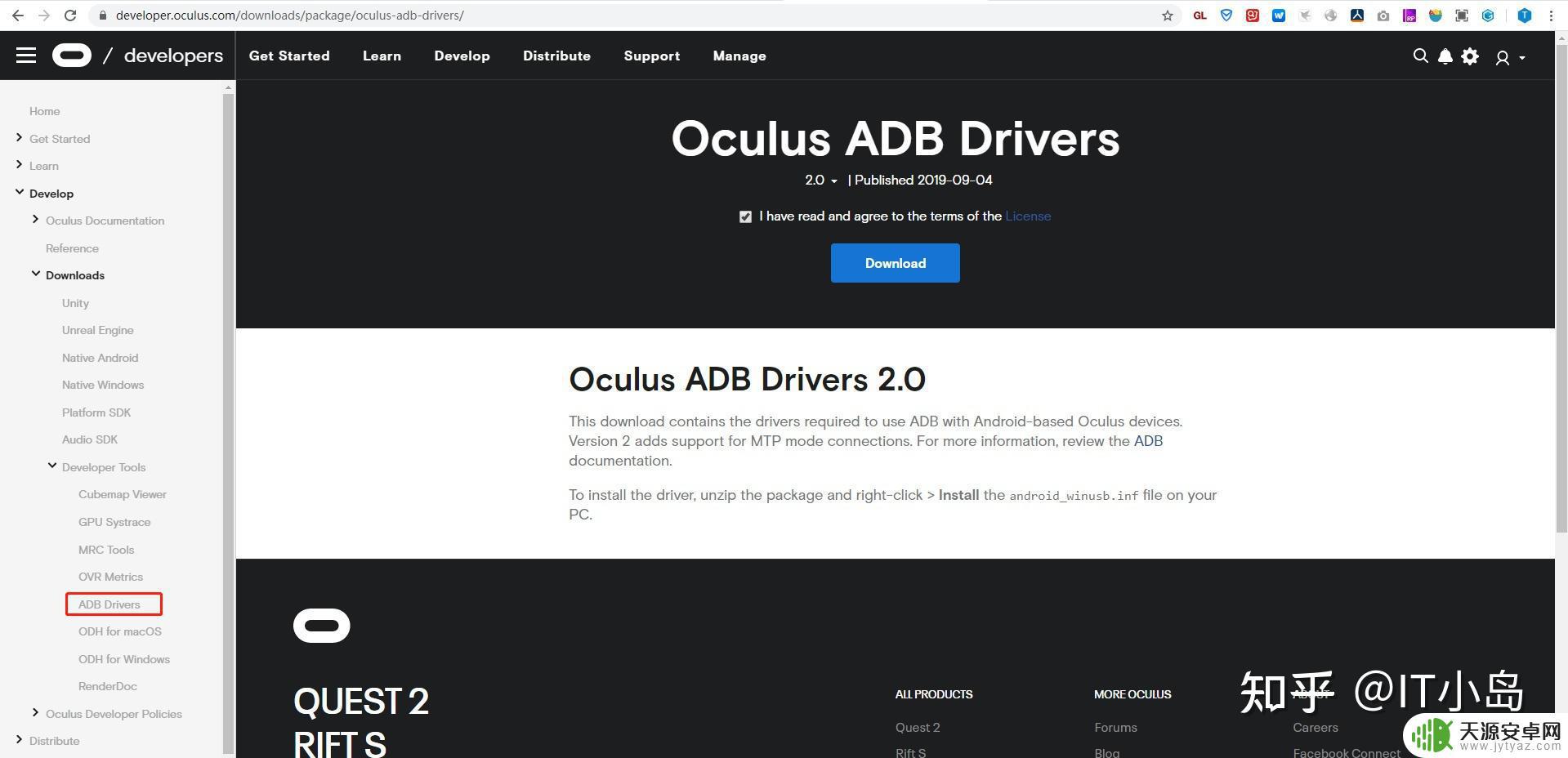Open the purple RP extension icon

(x=1409, y=16)
